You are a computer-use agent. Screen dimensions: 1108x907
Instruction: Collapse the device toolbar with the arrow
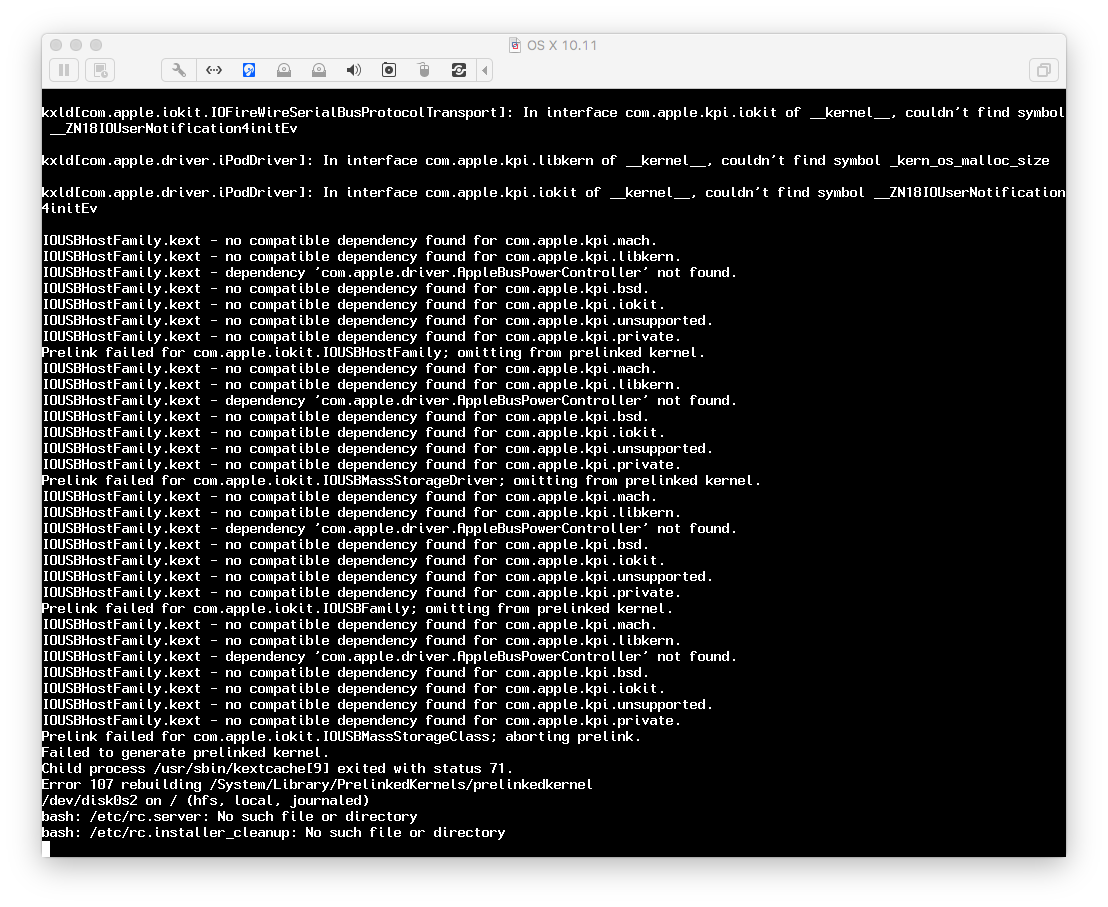(485, 70)
